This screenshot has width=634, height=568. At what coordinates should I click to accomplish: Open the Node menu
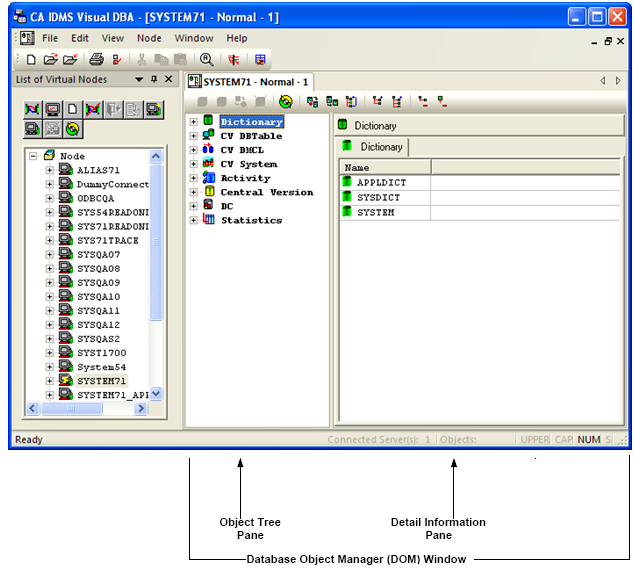coord(149,38)
